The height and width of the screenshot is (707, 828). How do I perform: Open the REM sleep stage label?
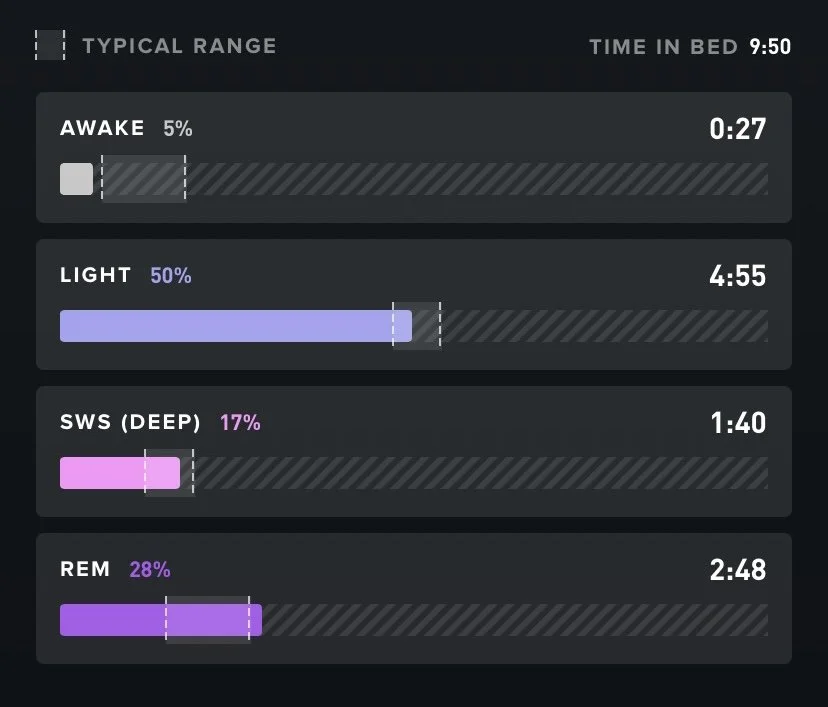tap(85, 569)
